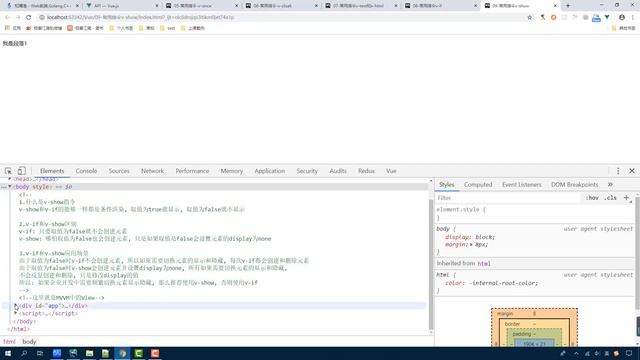Select the body breadcrumb

tap(29, 342)
